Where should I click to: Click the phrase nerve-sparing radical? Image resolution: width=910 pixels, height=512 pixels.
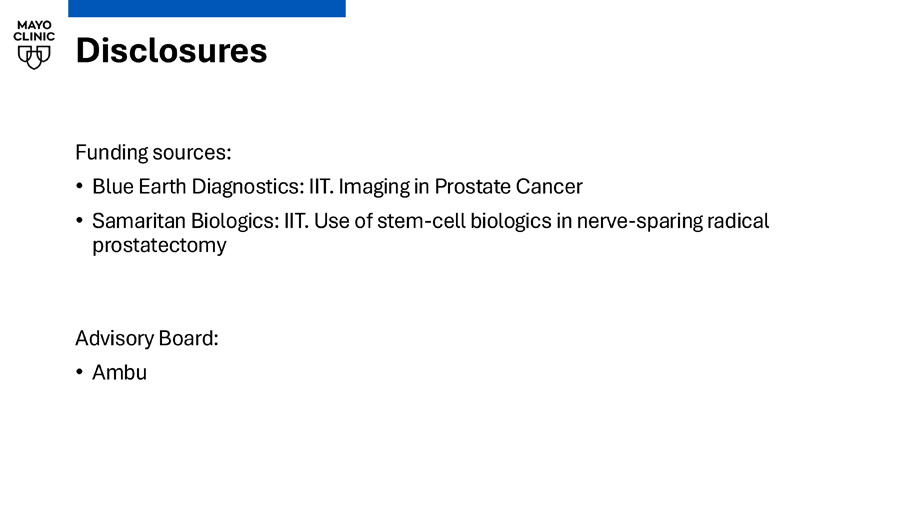point(673,221)
